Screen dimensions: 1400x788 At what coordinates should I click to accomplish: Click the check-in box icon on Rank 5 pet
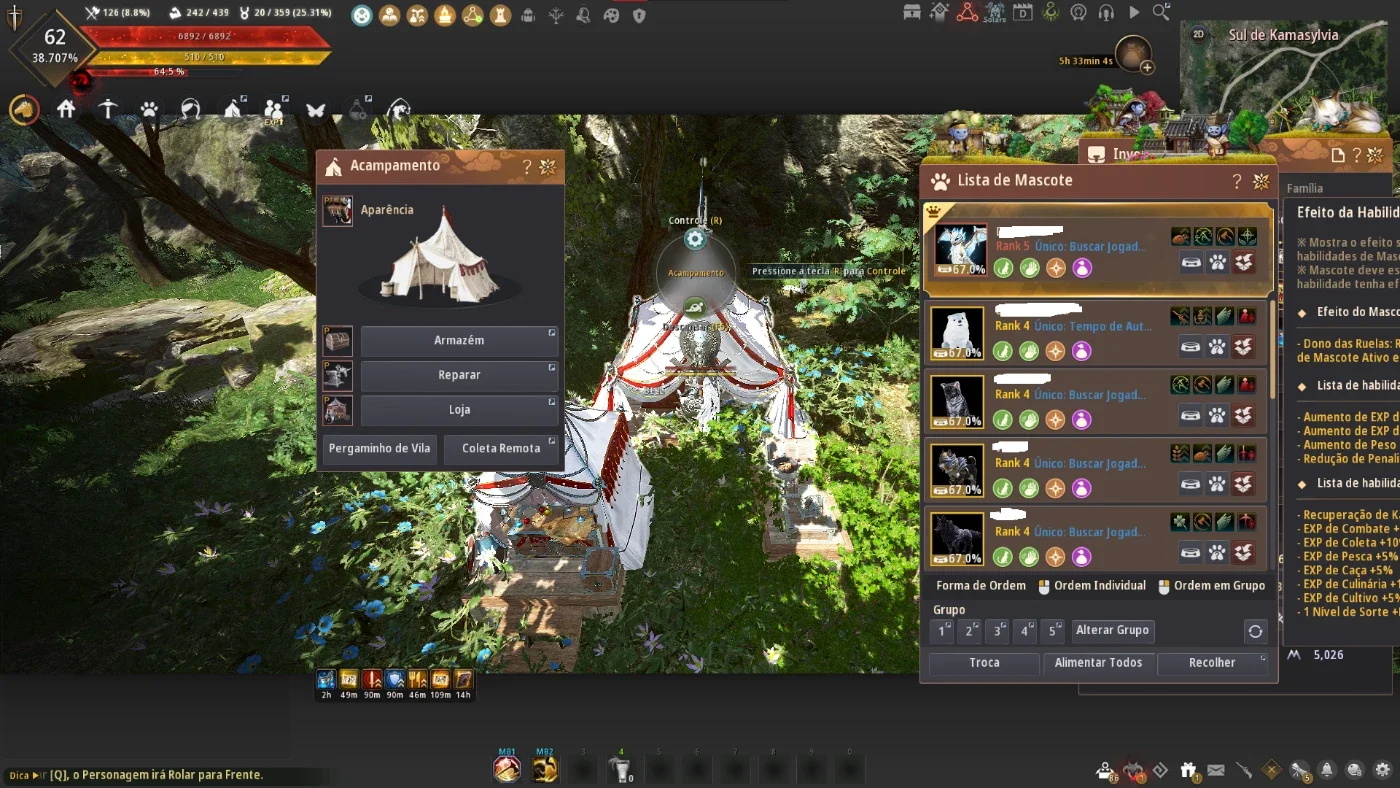click(x=1243, y=262)
